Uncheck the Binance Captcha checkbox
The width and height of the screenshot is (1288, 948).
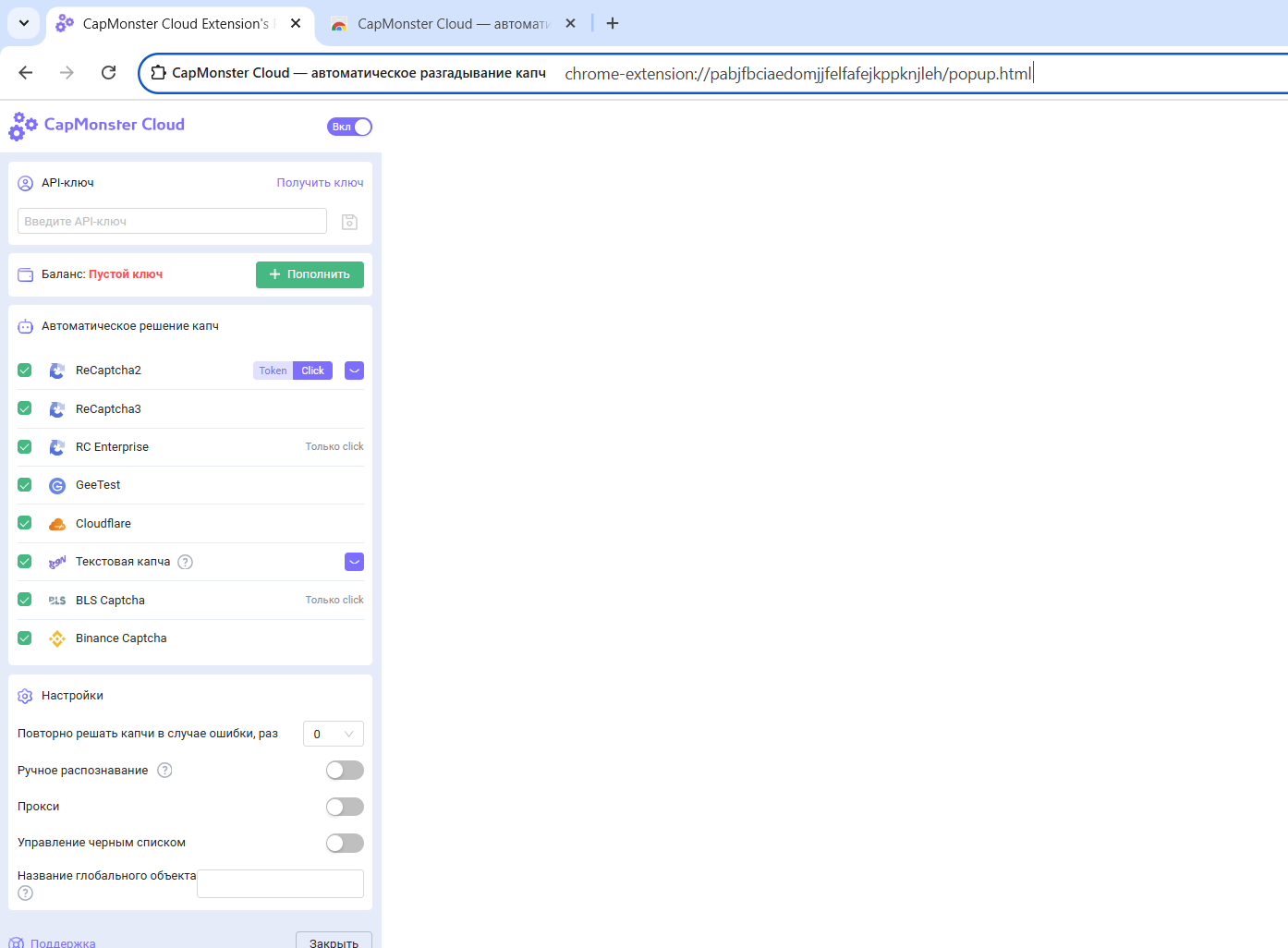click(25, 638)
